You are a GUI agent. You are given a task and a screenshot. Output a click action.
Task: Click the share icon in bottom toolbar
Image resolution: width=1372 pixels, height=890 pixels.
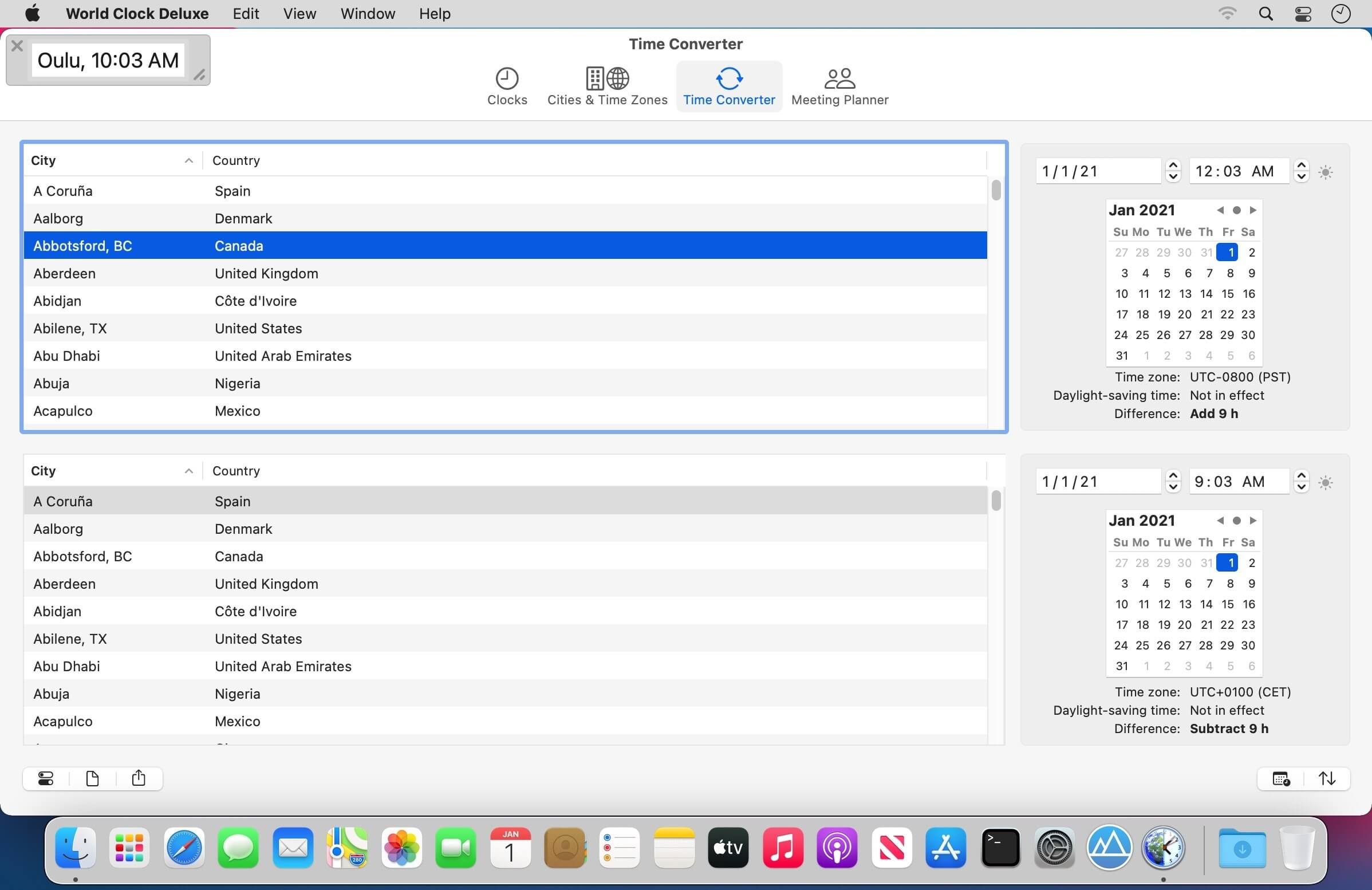[139, 779]
